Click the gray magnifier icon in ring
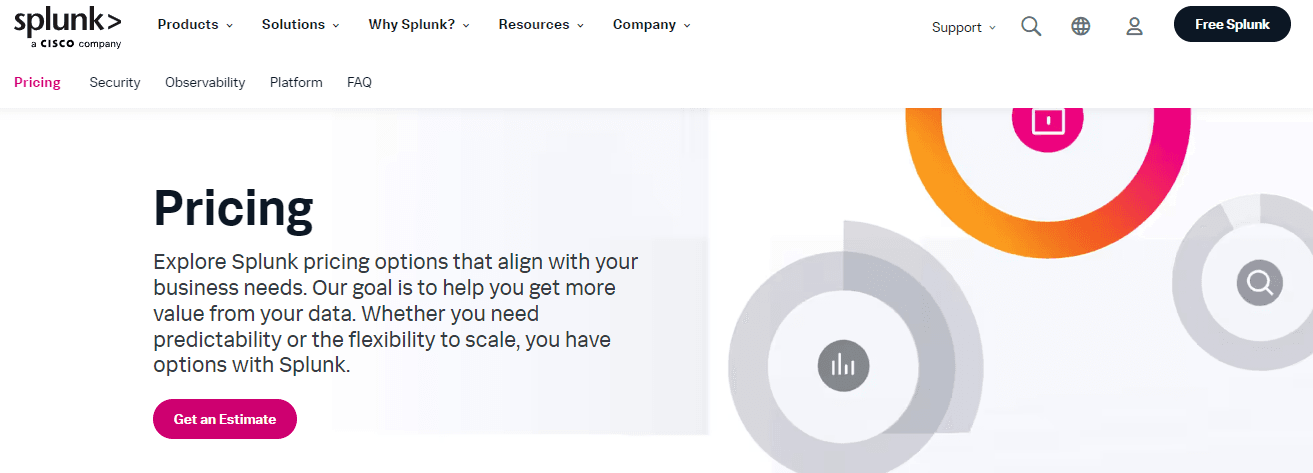This screenshot has width=1313, height=473. pyautogui.click(x=1259, y=281)
